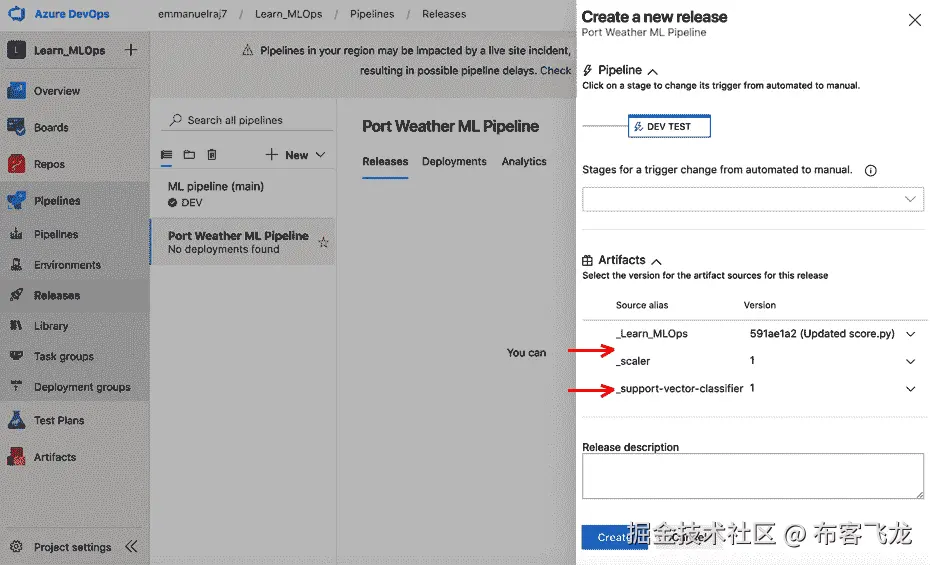The width and height of the screenshot is (930, 565).
Task: Open version dropdown for _support-vector-classifier
Action: coord(910,389)
